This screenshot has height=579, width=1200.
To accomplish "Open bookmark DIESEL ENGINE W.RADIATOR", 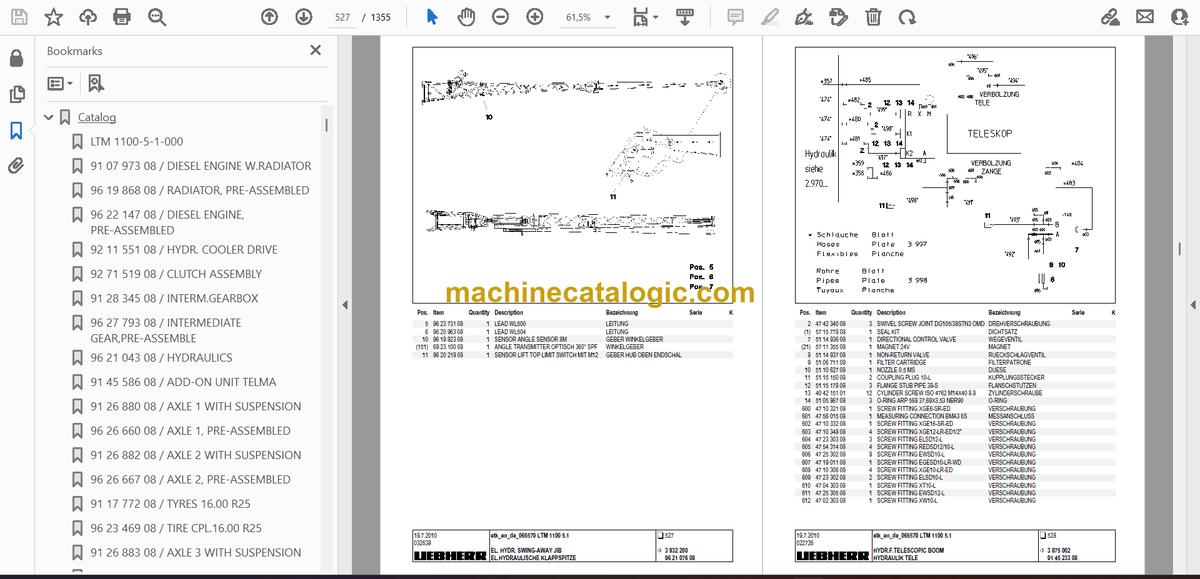I will [201, 166].
